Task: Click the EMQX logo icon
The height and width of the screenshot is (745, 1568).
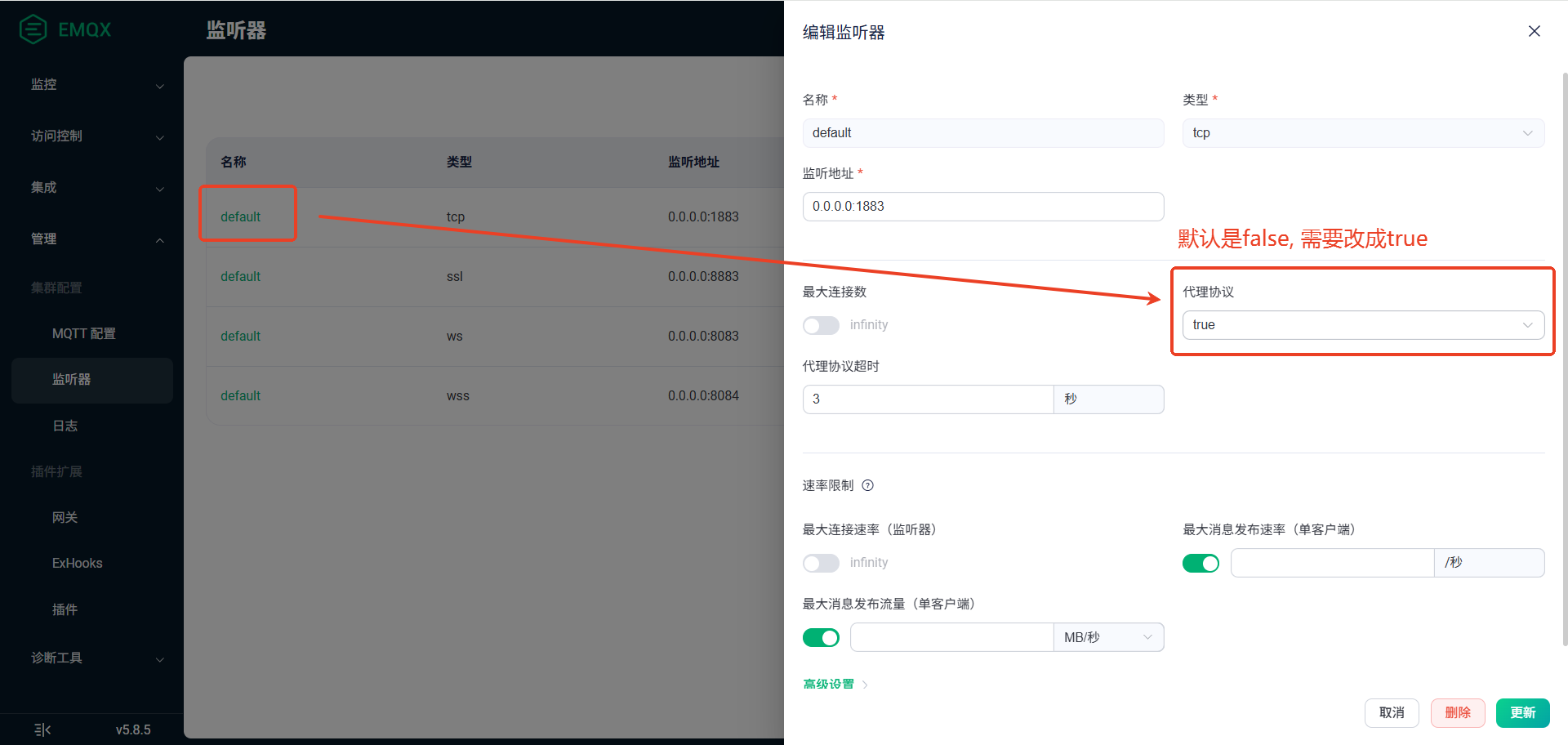Action: click(33, 29)
